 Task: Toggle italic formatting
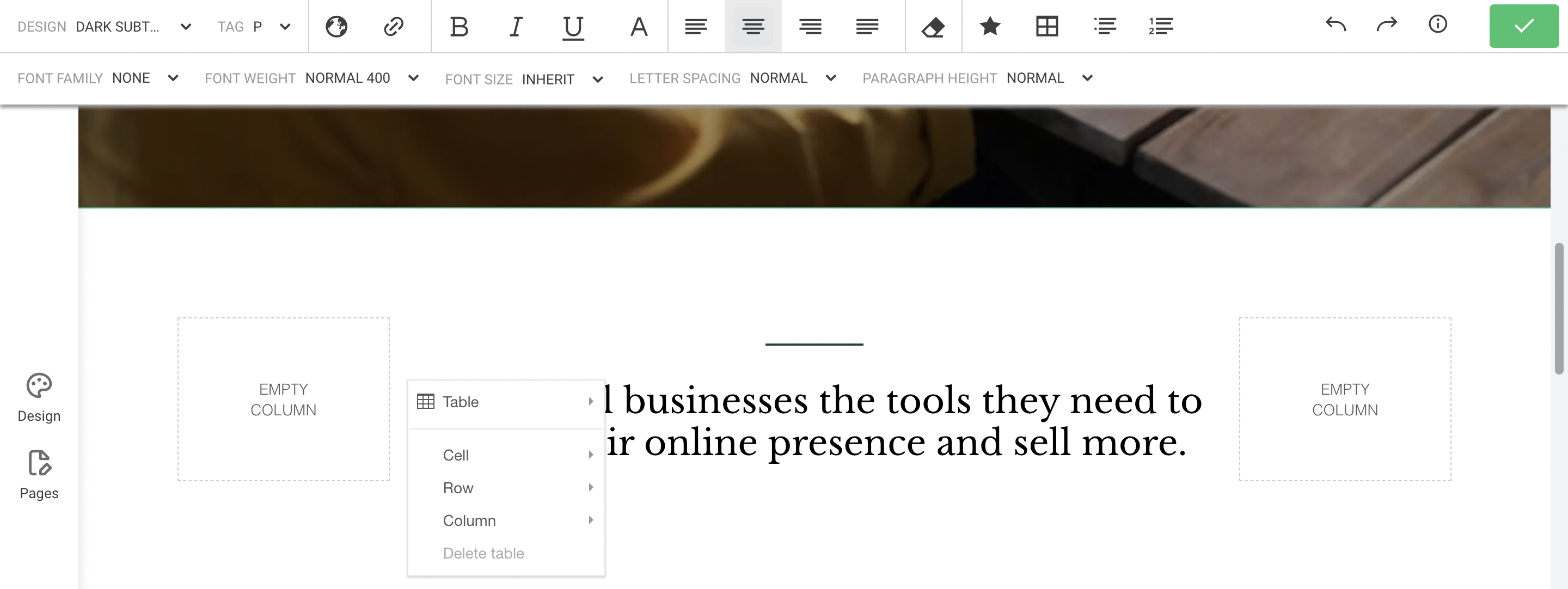pos(516,26)
